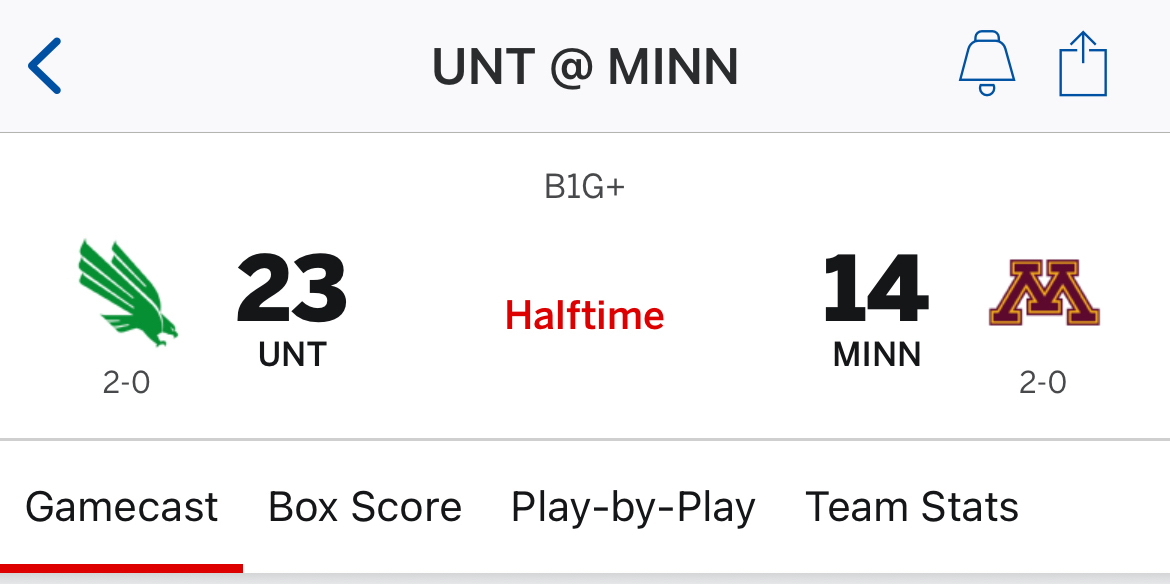Open the Play-by-Play tab

click(x=633, y=507)
